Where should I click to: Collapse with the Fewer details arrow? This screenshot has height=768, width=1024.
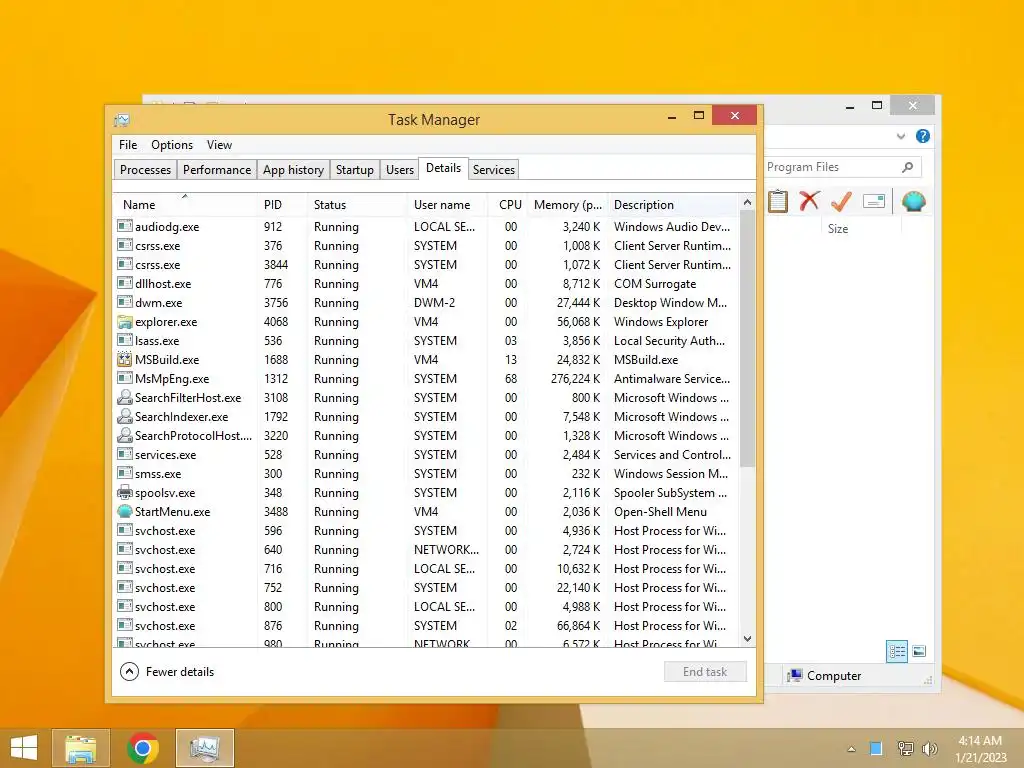(x=129, y=671)
